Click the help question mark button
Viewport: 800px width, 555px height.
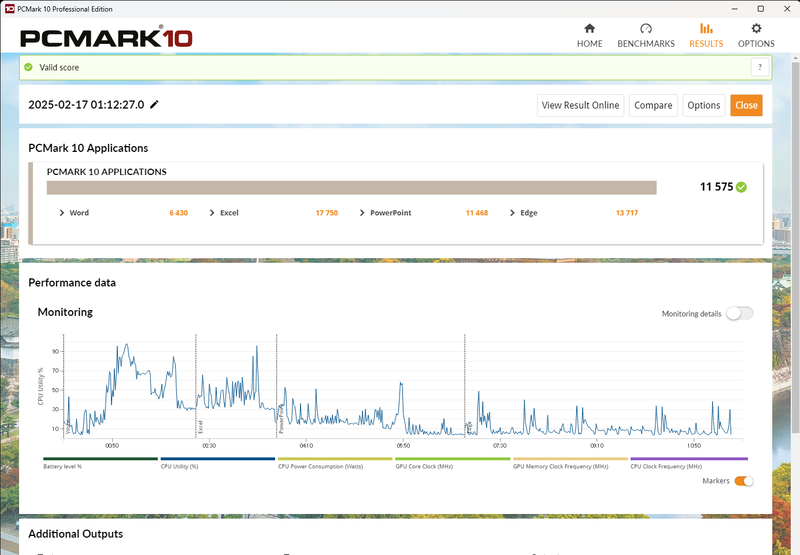(760, 67)
